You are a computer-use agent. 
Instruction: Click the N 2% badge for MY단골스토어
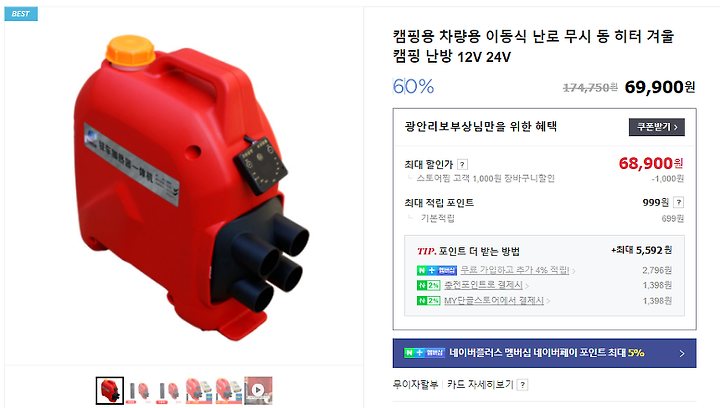428,301
